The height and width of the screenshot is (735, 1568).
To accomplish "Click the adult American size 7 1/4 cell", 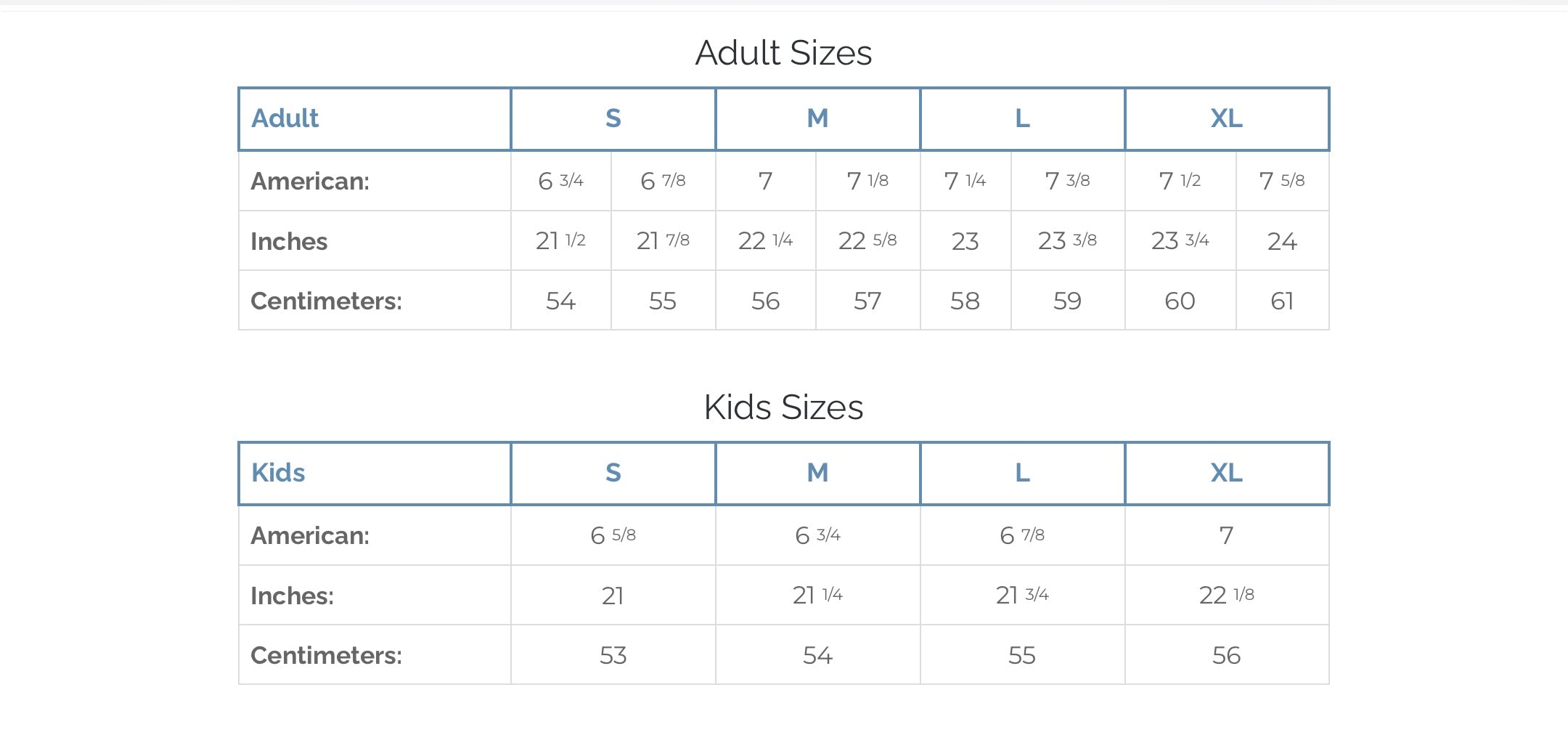I will coord(965,181).
